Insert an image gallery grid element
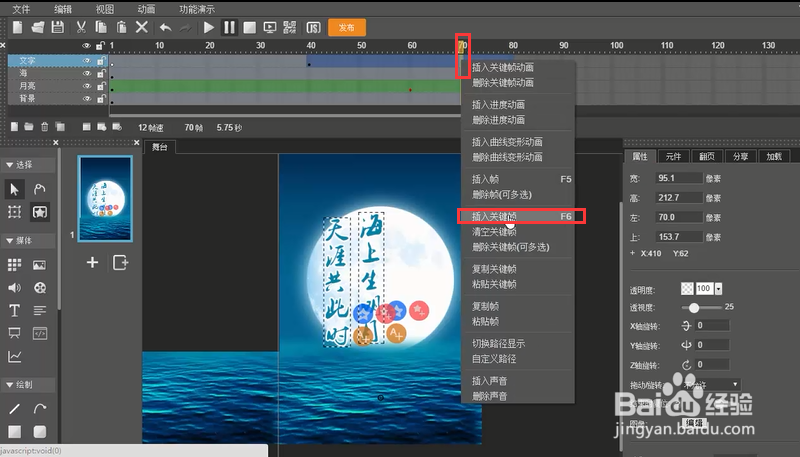The width and height of the screenshot is (800, 457). 14,264
